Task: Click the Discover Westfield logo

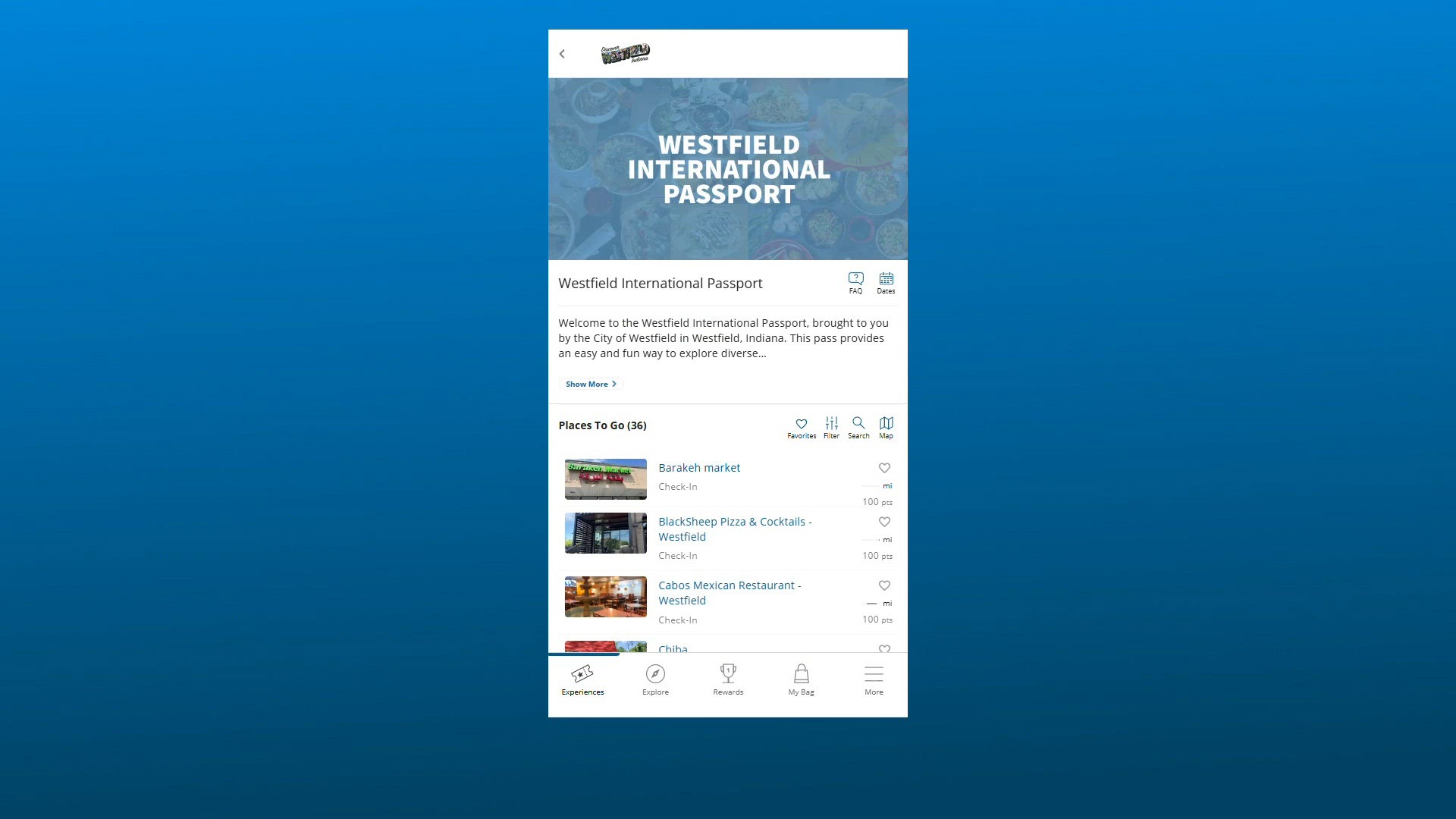Action: [x=626, y=54]
